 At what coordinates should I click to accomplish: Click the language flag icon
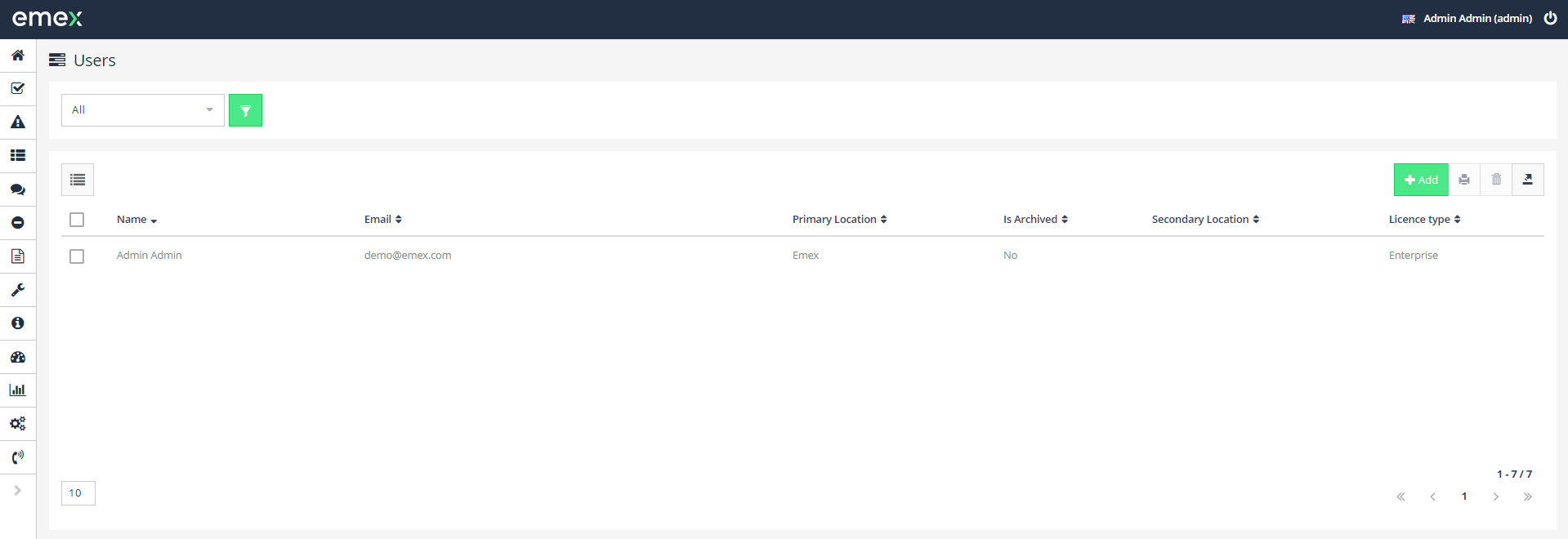point(1409,19)
